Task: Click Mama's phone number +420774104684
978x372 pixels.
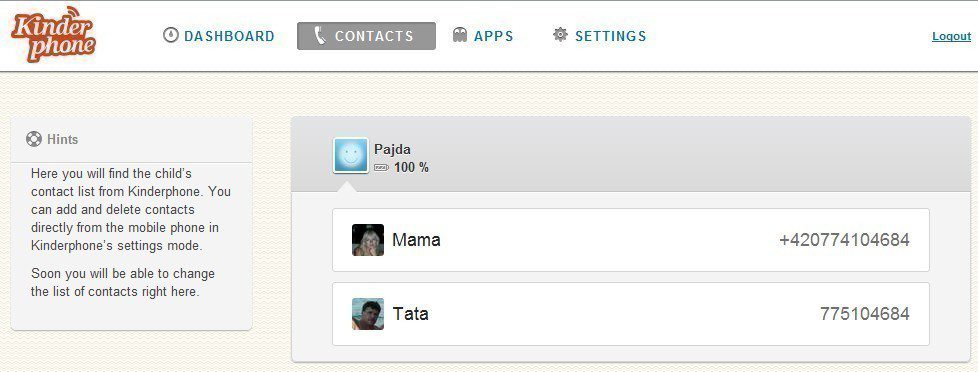Action: point(844,240)
